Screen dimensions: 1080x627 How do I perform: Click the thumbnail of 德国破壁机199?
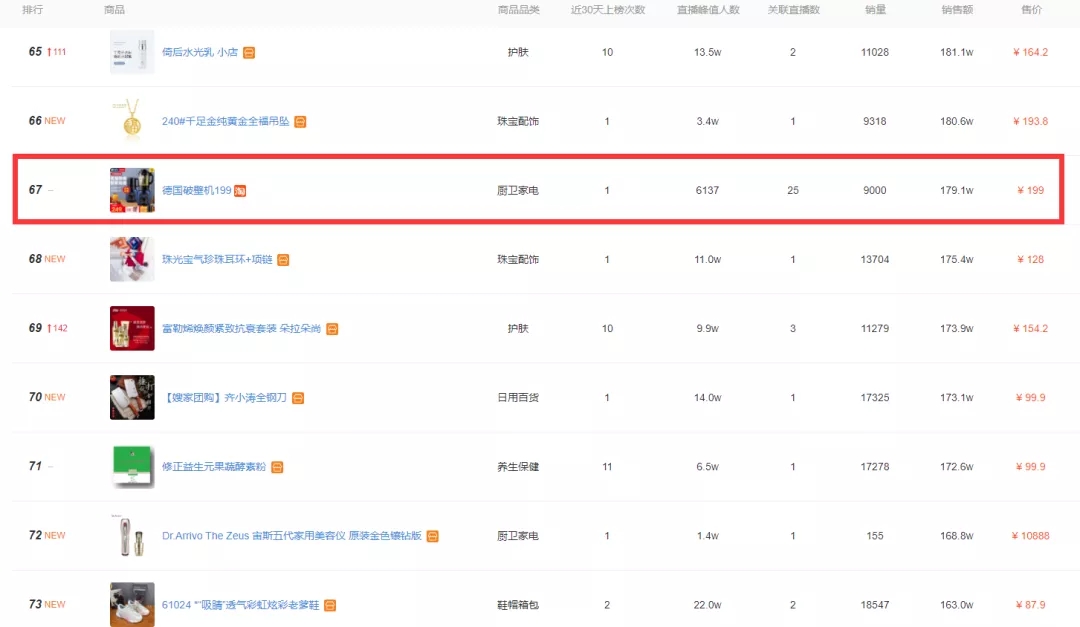coord(131,190)
